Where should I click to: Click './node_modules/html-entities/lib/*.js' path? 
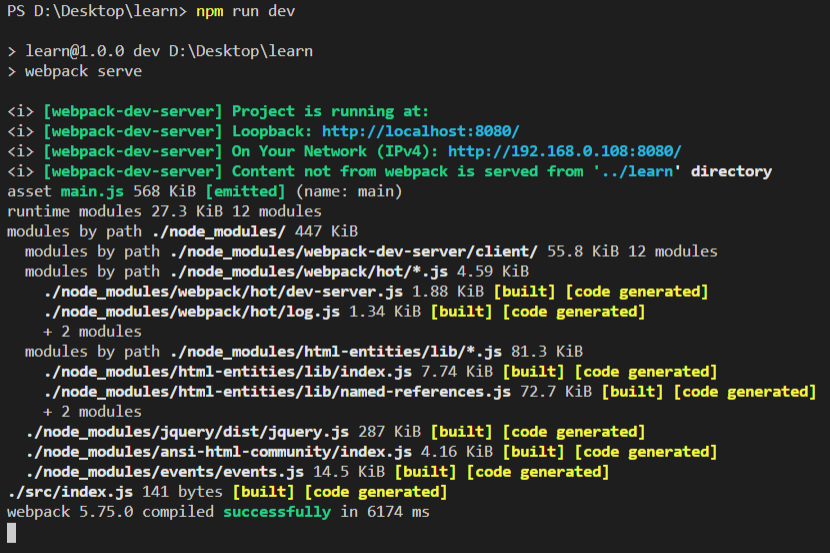[336, 352]
